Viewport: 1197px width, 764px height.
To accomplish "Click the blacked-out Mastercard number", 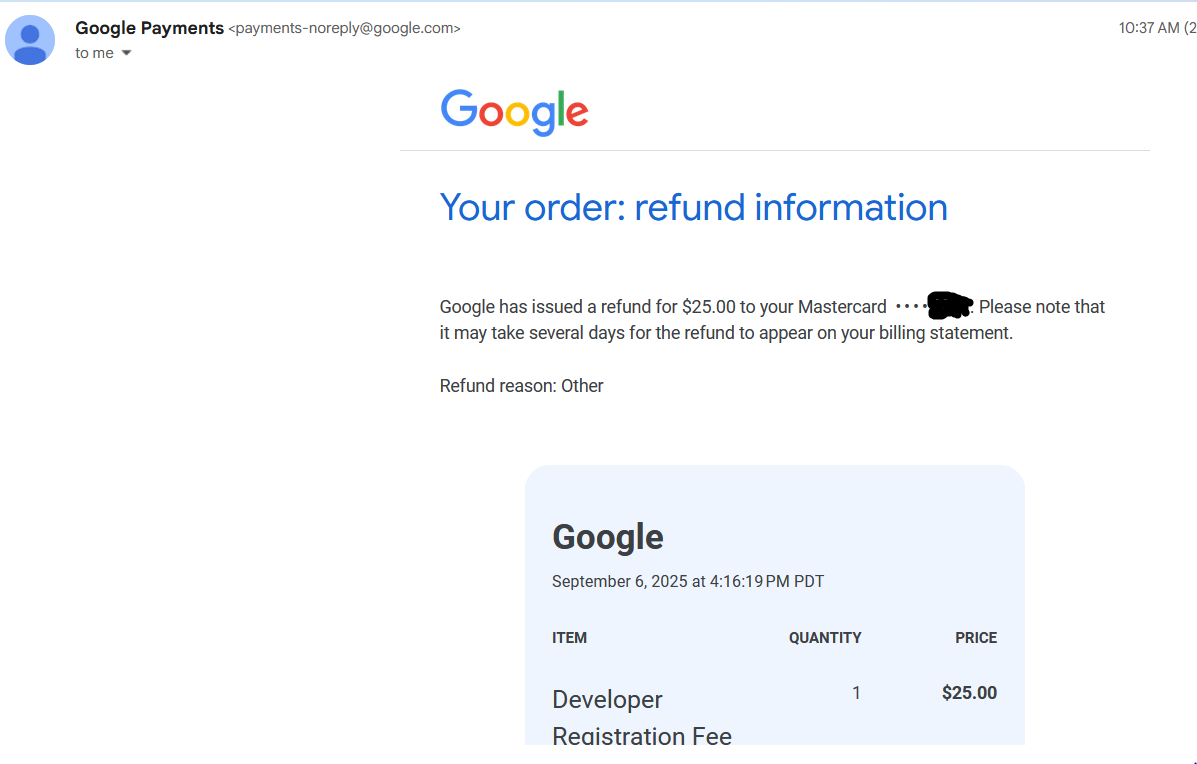I will (x=950, y=305).
